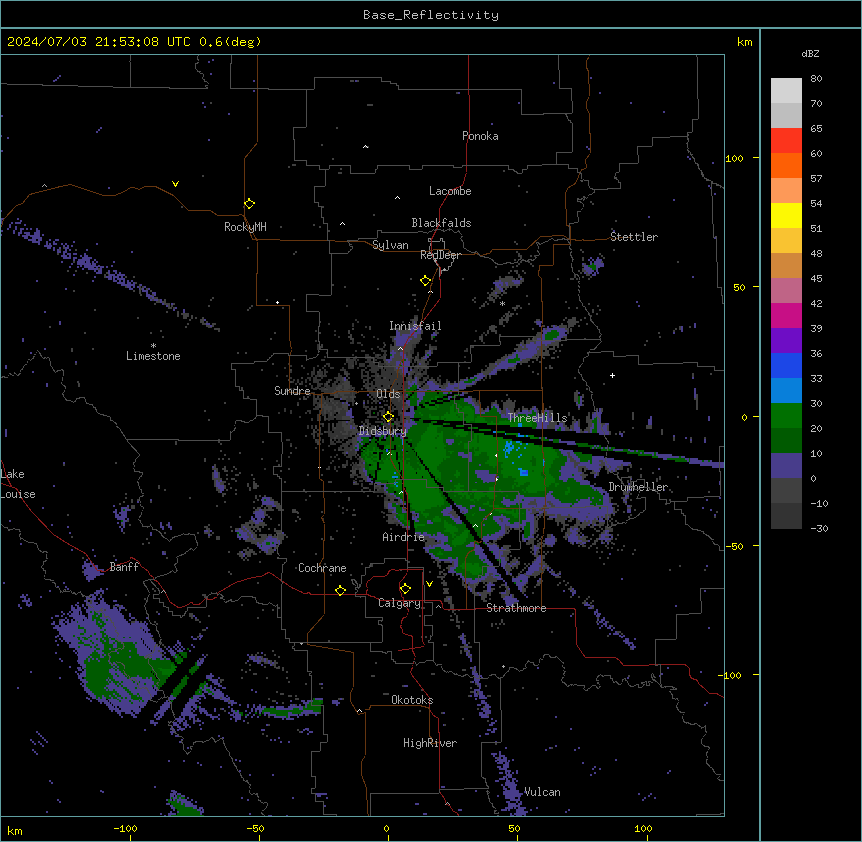Click the Lake Louise label
This screenshot has height=842, width=862.
coord(18,484)
